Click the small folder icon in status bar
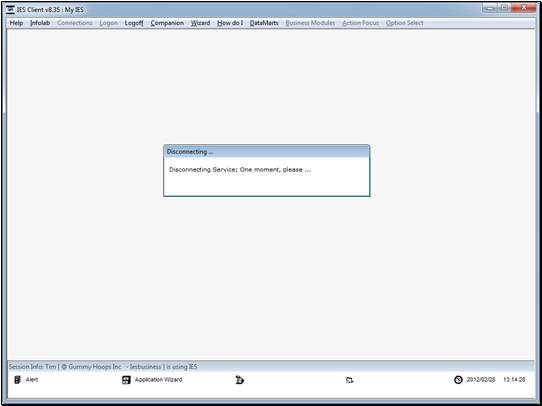The height and width of the screenshot is (406, 542). pos(349,380)
